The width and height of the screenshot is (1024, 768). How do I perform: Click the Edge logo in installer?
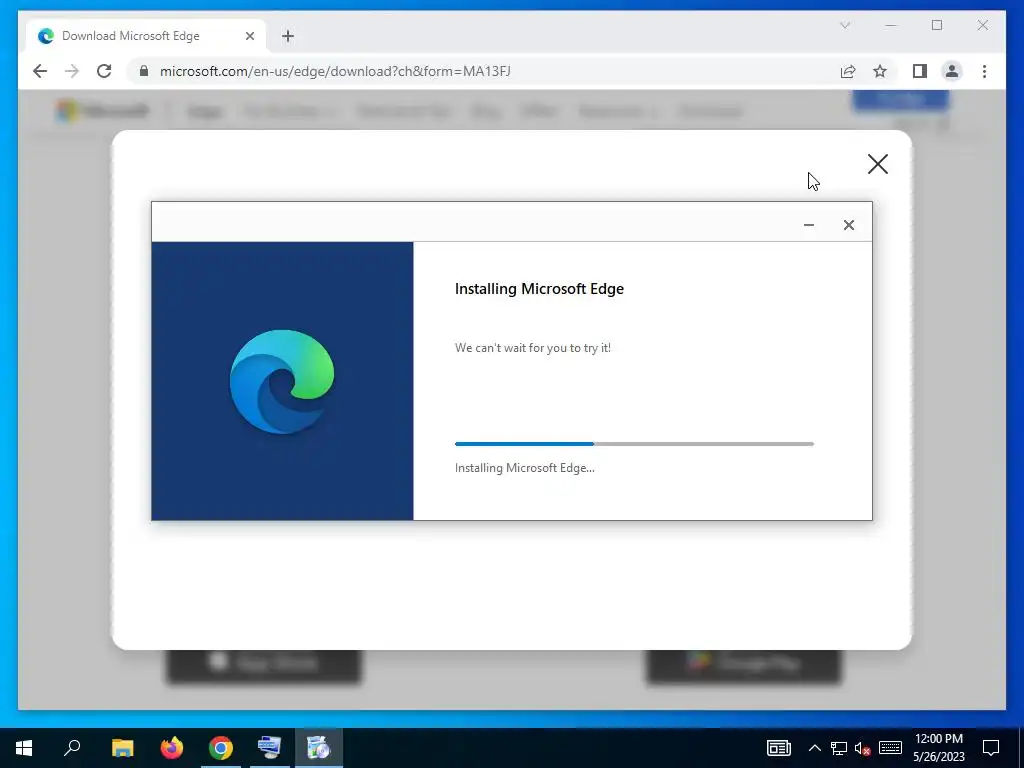(282, 381)
